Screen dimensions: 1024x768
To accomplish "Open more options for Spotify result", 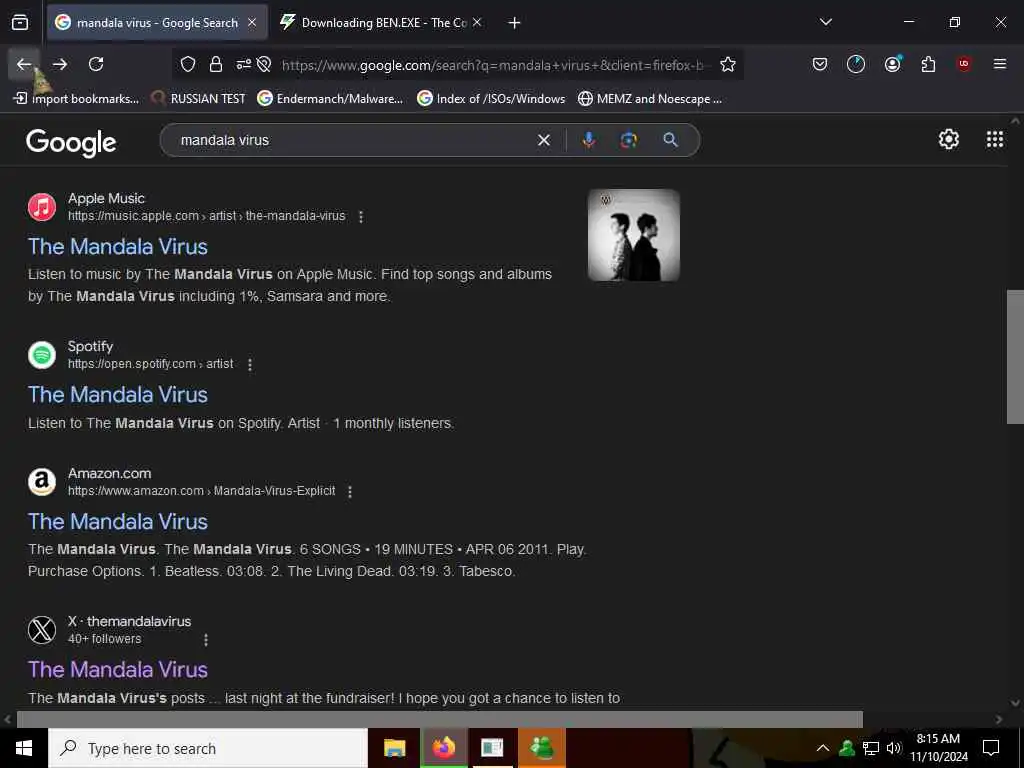I will pyautogui.click(x=249, y=365).
